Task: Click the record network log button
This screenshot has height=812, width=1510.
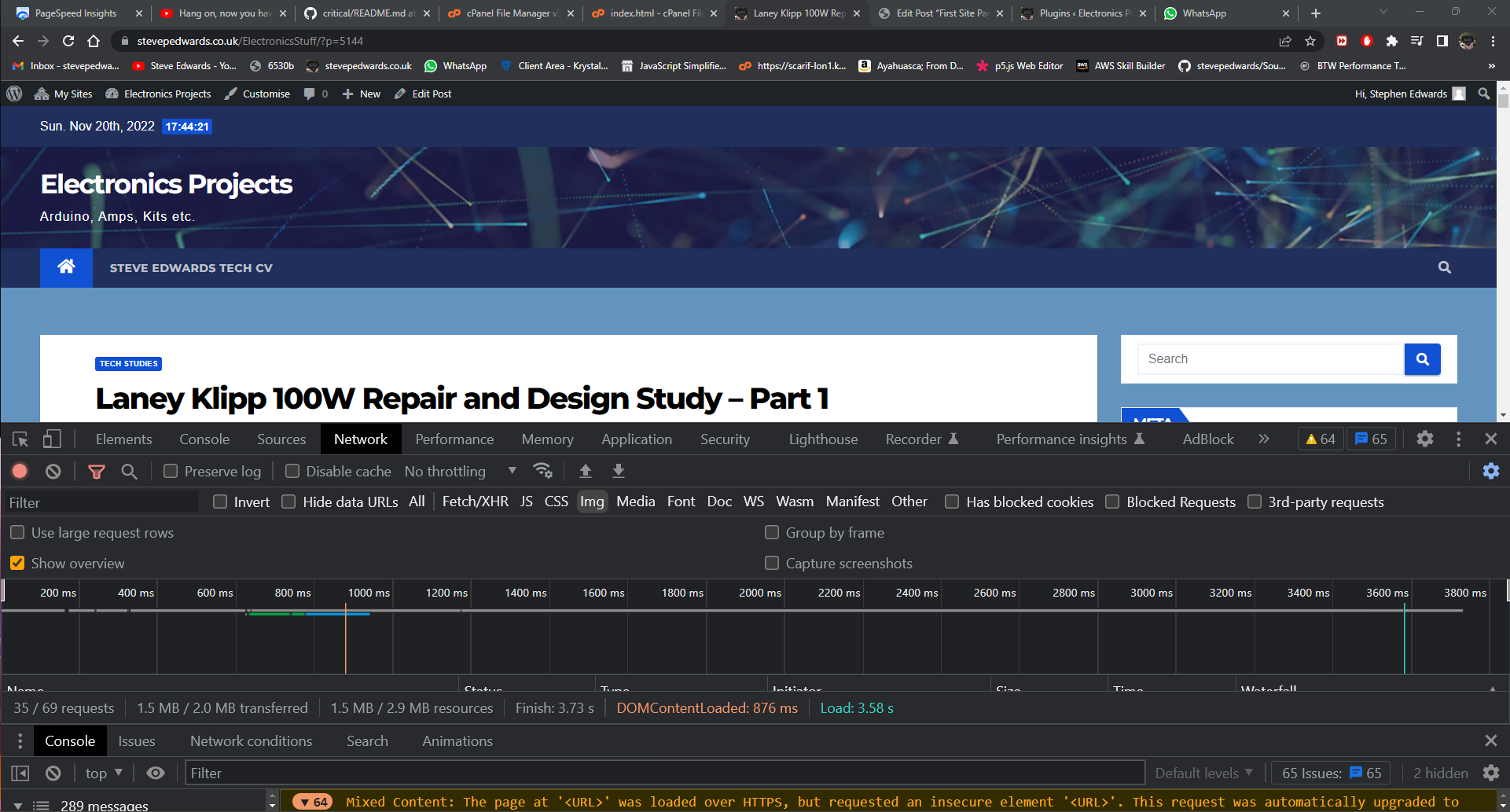Action: point(20,471)
